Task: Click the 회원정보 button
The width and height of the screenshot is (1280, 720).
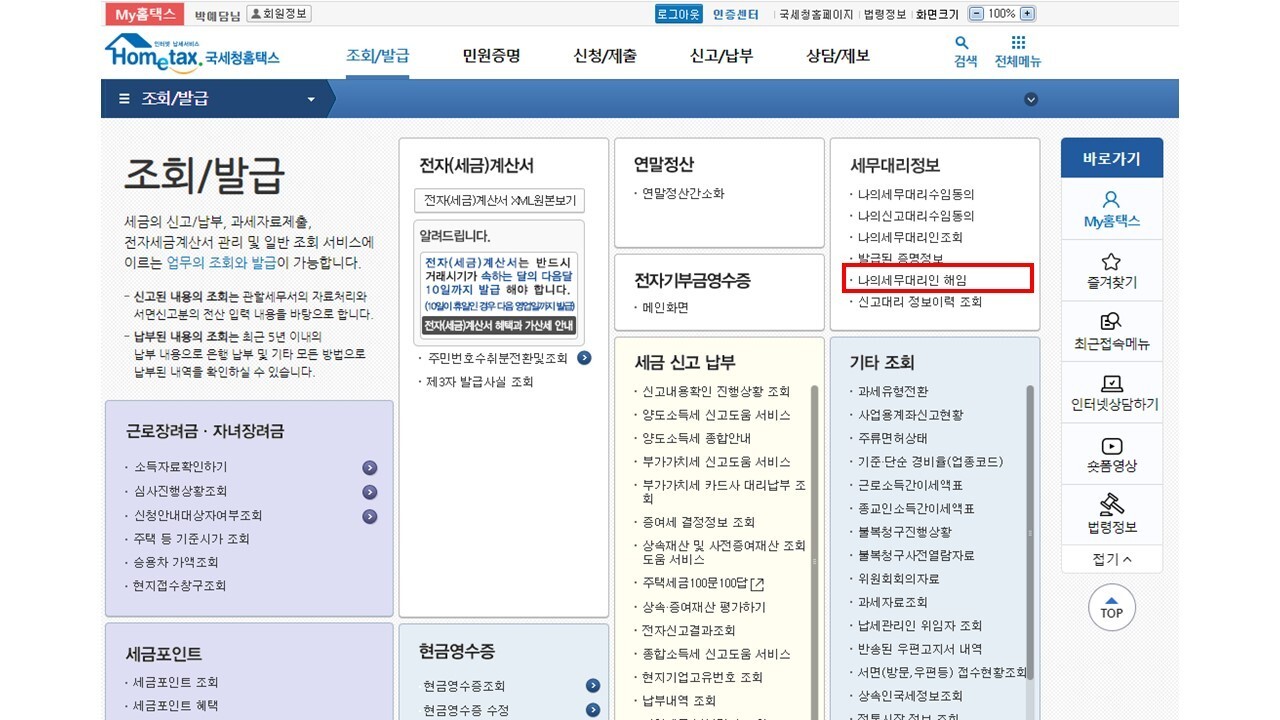Action: click(279, 14)
